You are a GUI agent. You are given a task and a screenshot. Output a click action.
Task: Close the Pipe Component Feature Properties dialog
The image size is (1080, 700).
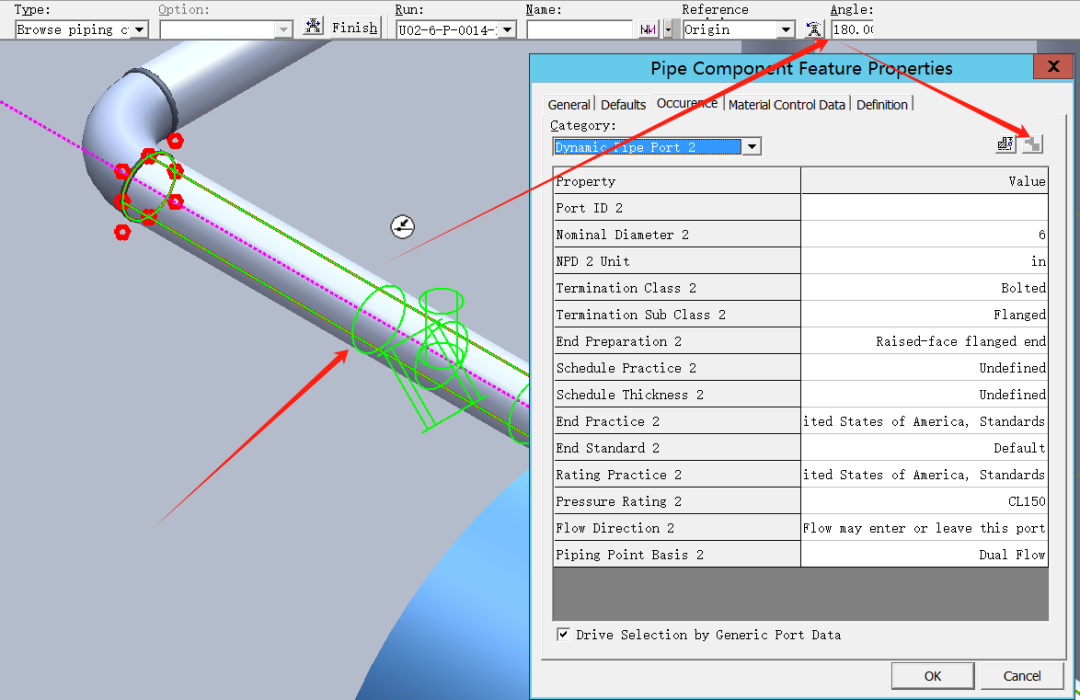(x=1053, y=67)
